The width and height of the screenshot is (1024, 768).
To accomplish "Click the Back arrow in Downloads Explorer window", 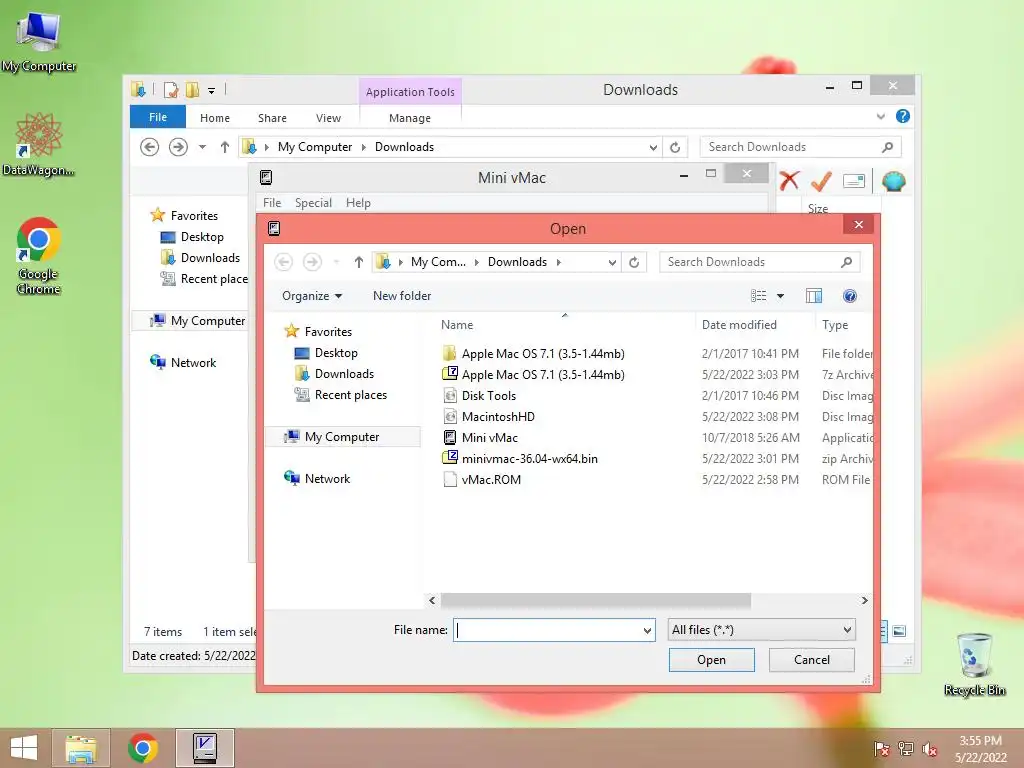I will (150, 147).
